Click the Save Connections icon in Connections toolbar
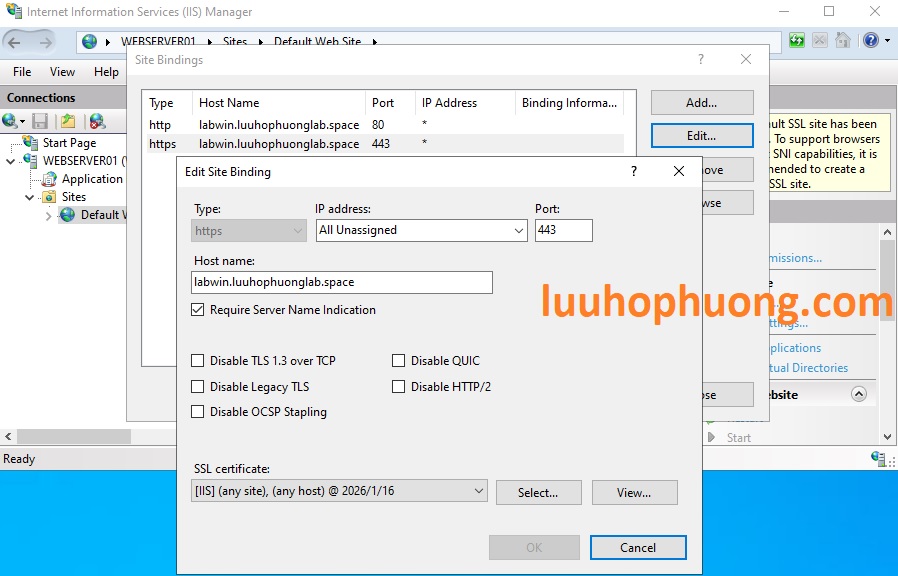Screen dimensions: 898x576 click(x=41, y=121)
